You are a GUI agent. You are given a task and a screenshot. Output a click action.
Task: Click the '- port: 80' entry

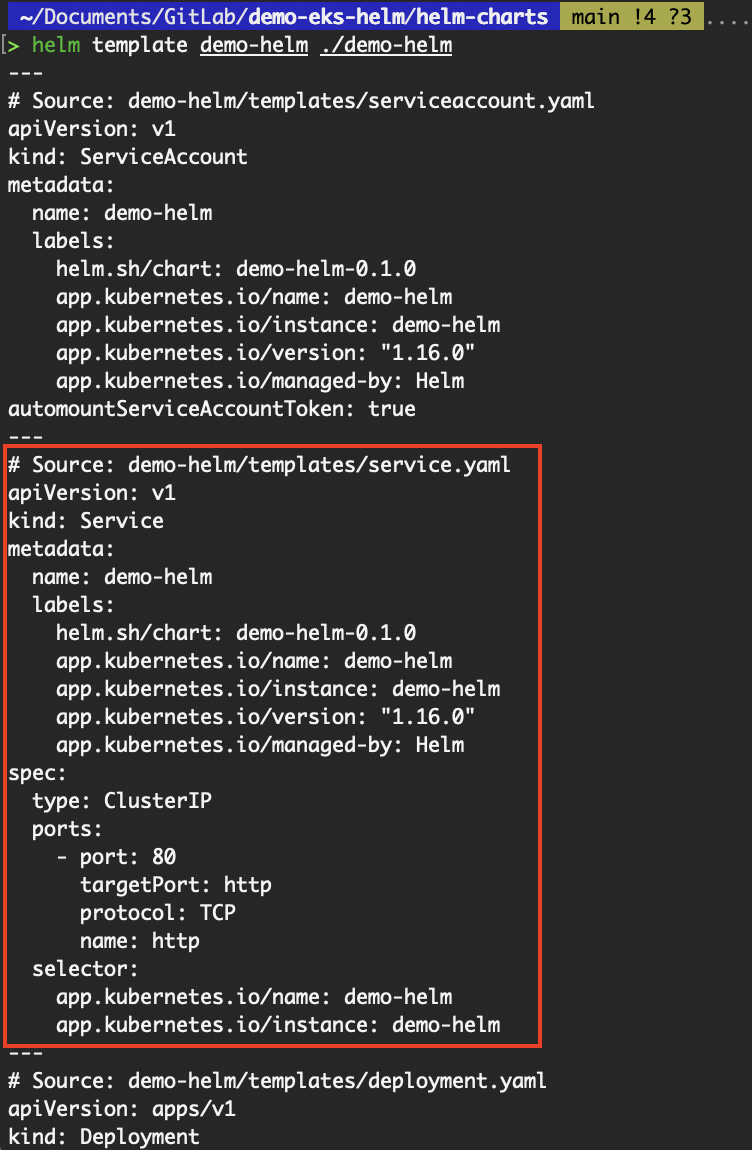click(116, 857)
